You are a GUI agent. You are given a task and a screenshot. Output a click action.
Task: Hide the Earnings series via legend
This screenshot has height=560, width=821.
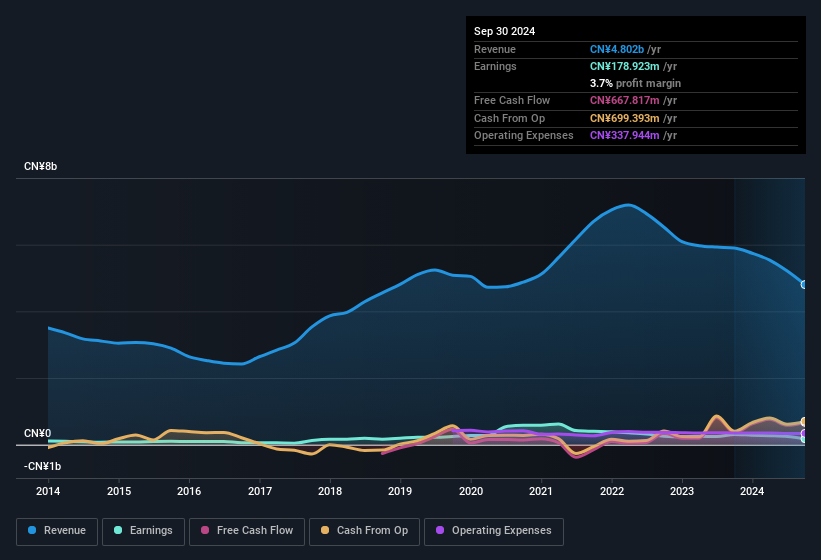coord(143,531)
